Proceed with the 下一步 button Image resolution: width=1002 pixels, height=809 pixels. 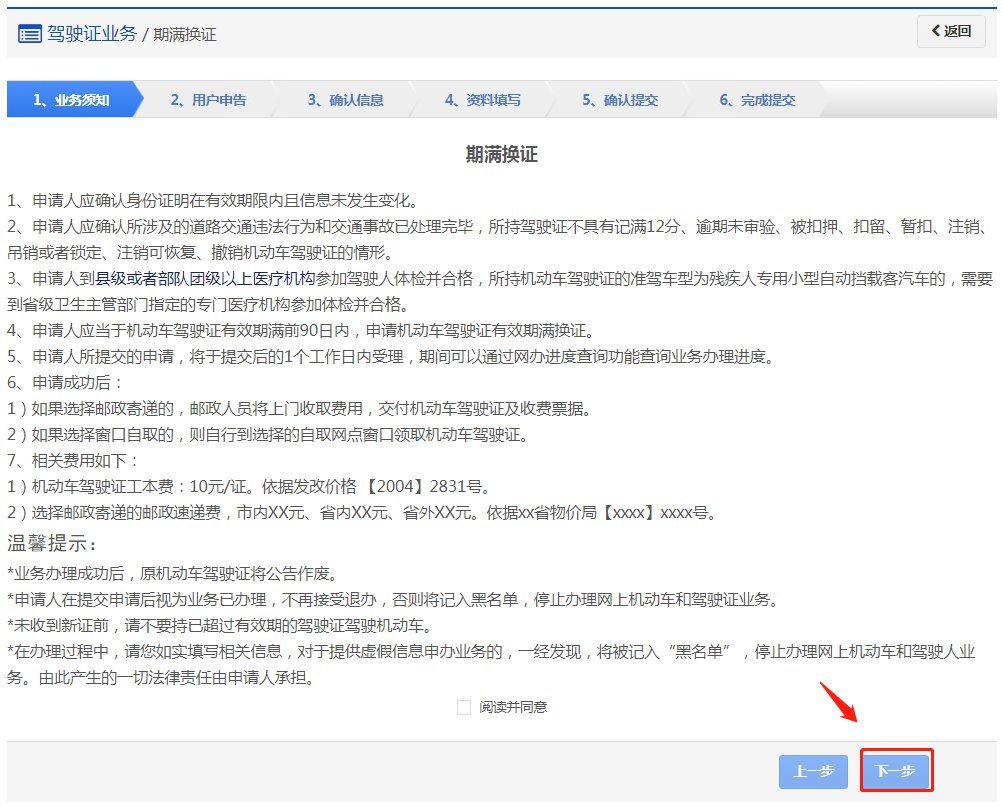point(896,771)
